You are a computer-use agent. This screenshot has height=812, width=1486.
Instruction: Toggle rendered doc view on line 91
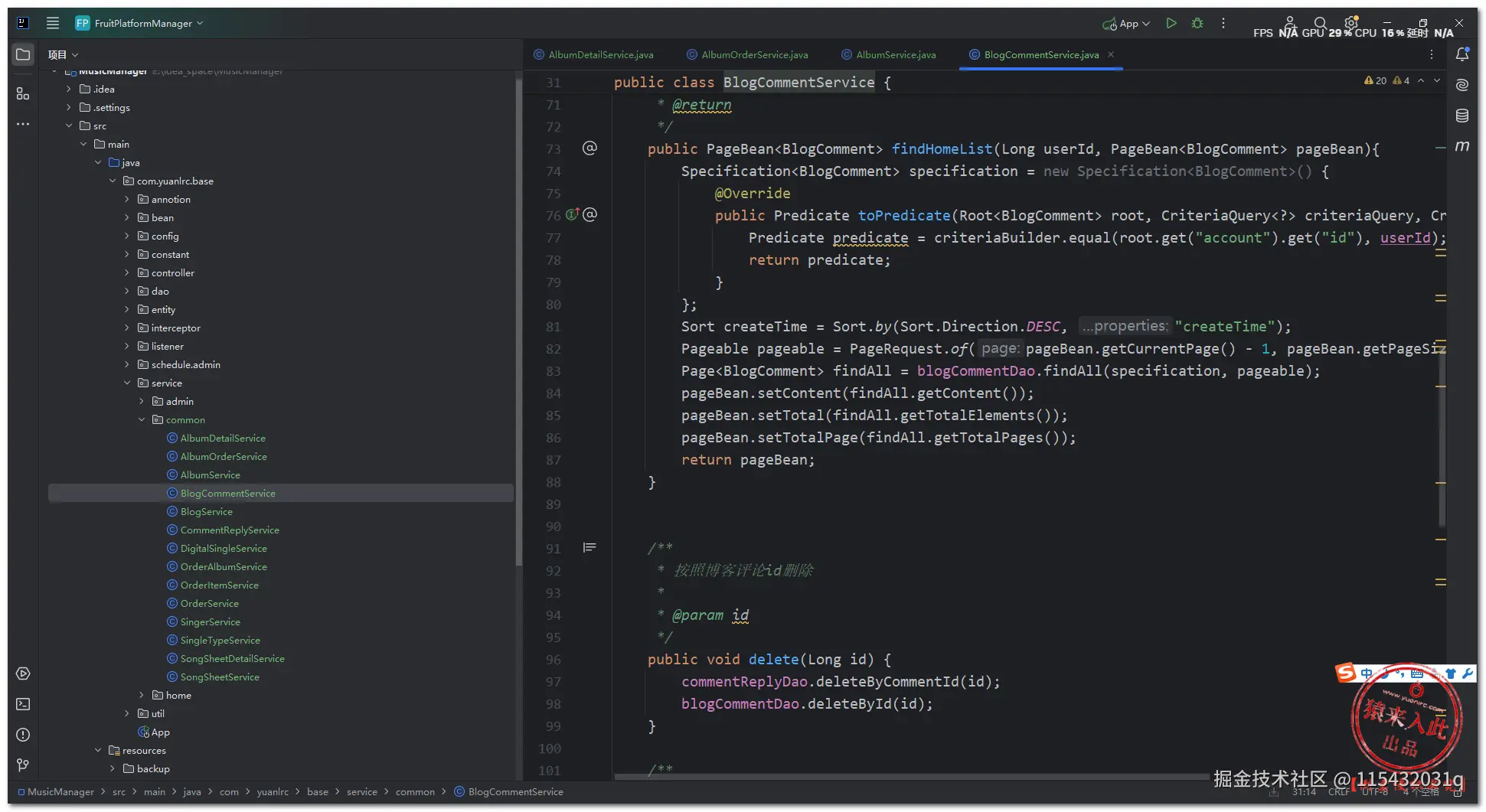coord(590,548)
